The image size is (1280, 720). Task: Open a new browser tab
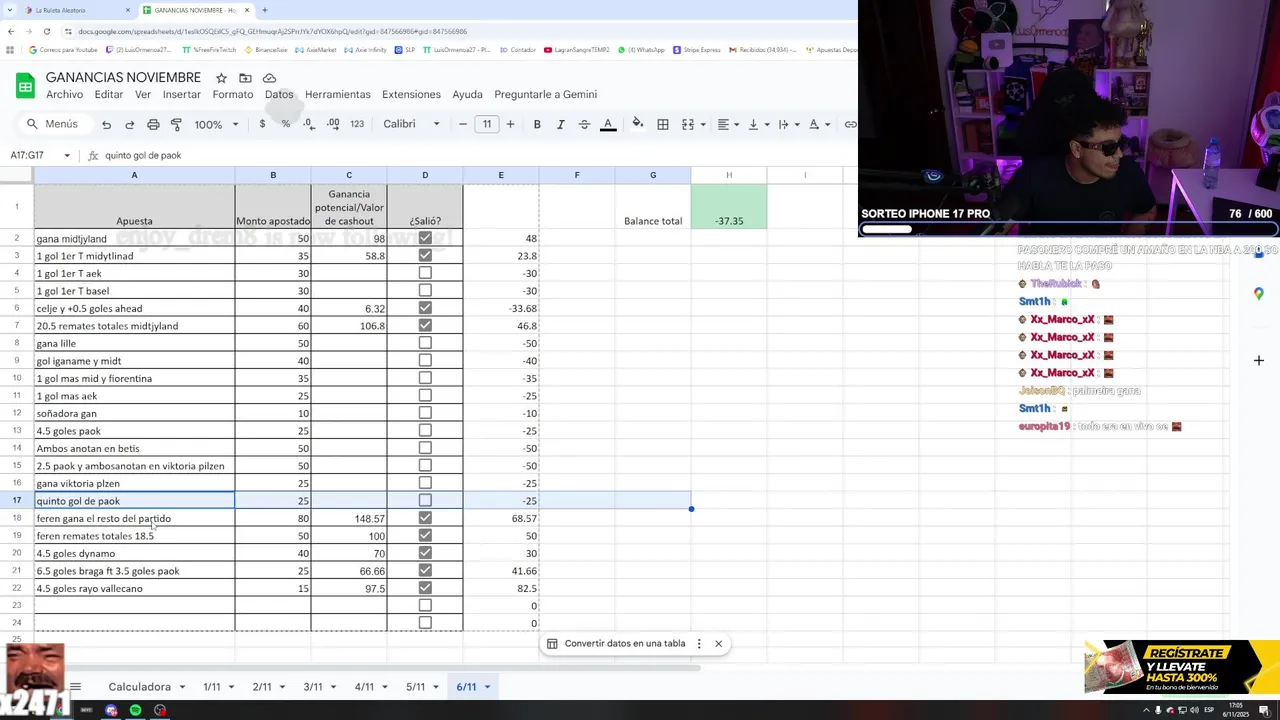coord(264,10)
